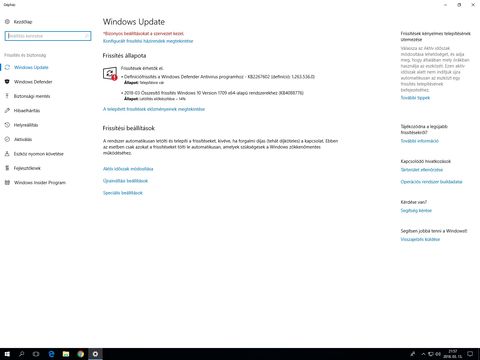Go to Kezdőlap settings home
This screenshot has width=480, height=360.
pyautogui.click(x=23, y=22)
